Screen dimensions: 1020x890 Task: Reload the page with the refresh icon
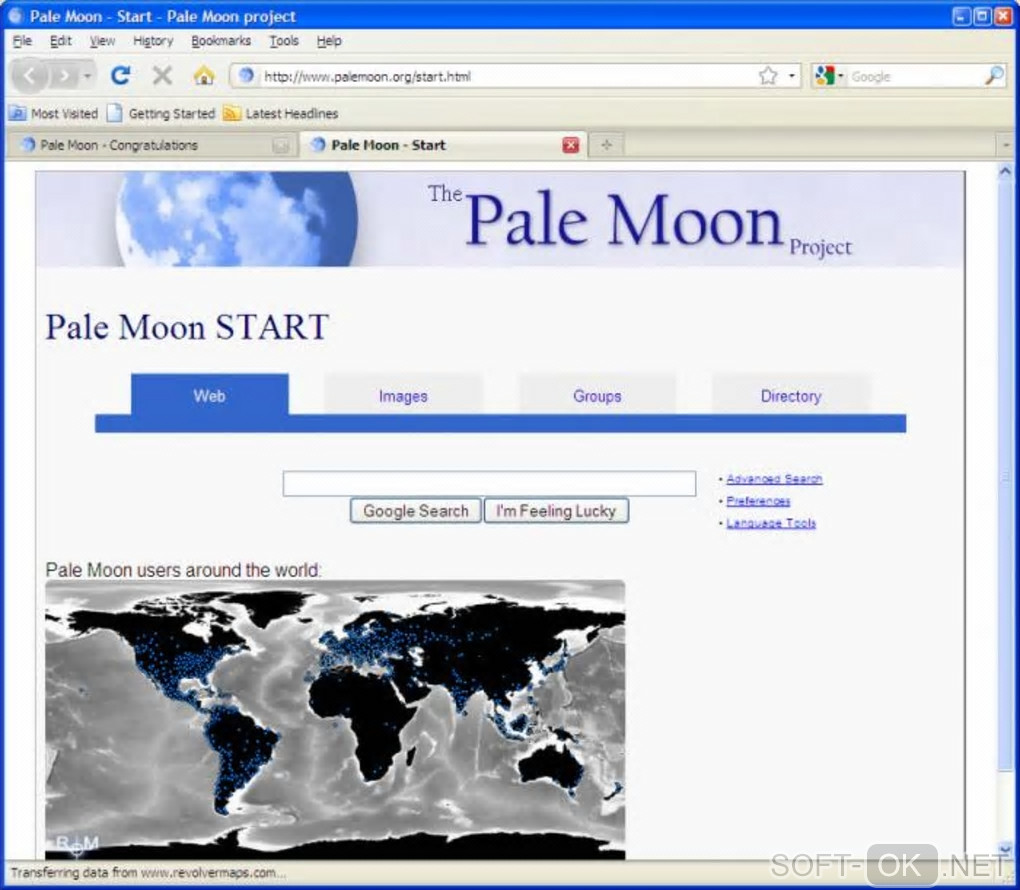tap(120, 76)
